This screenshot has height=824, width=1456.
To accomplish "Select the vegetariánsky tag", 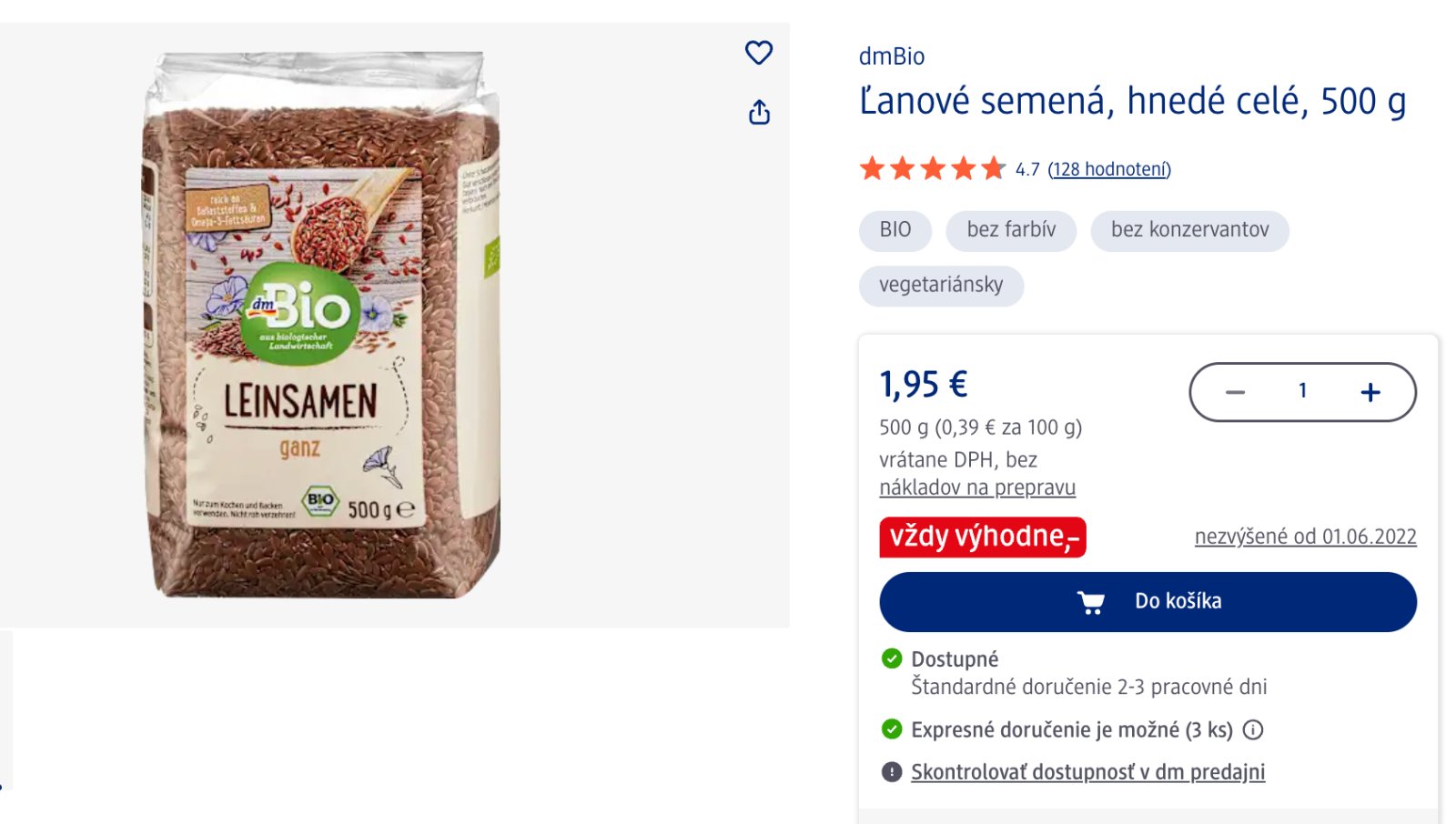I will (x=941, y=286).
